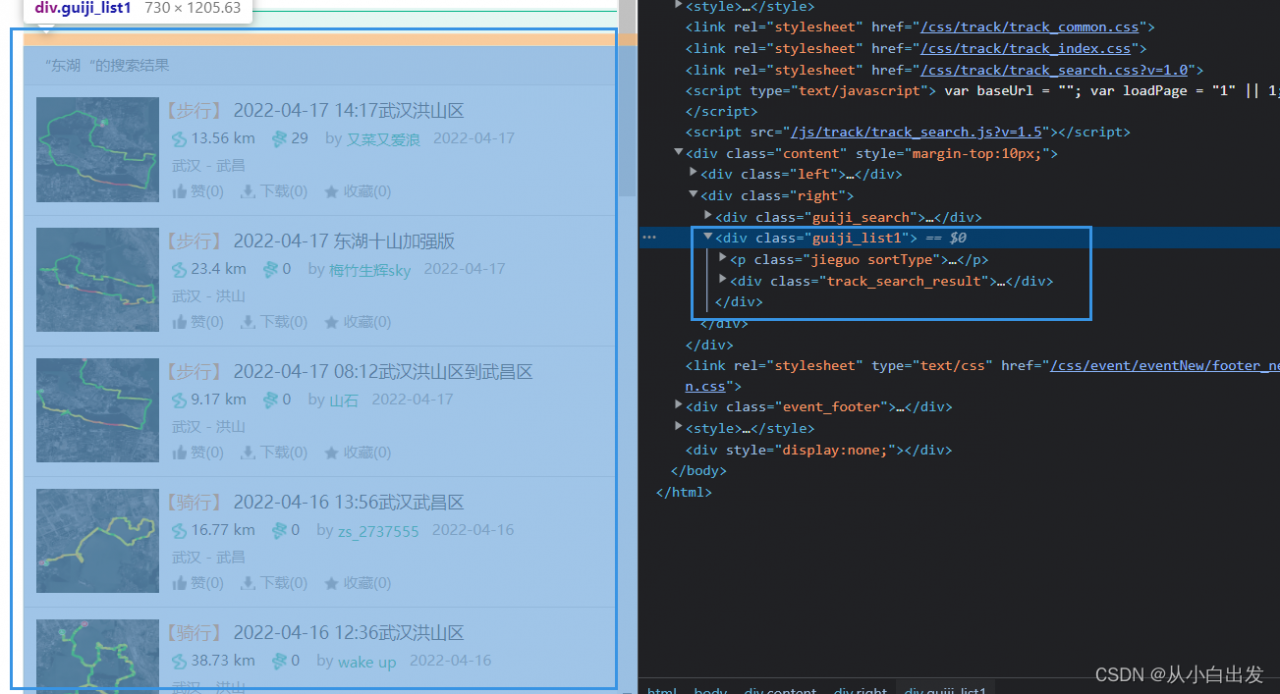Expand the div class="guiji_search" node
The height and width of the screenshot is (694, 1280).
709,216
